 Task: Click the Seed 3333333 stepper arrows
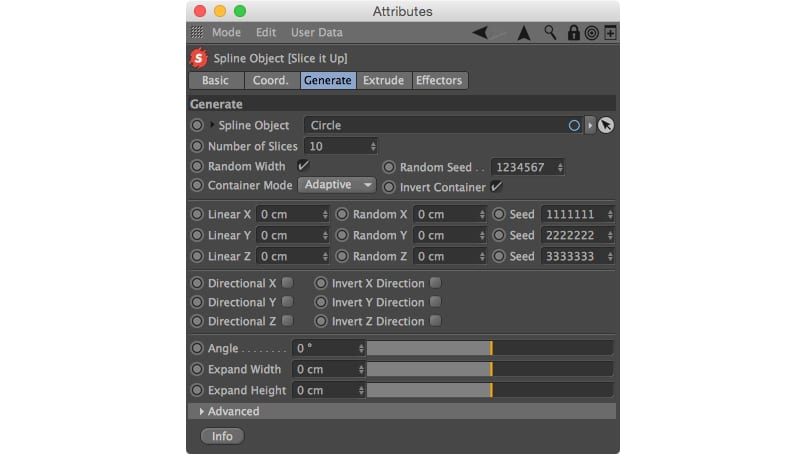point(610,256)
